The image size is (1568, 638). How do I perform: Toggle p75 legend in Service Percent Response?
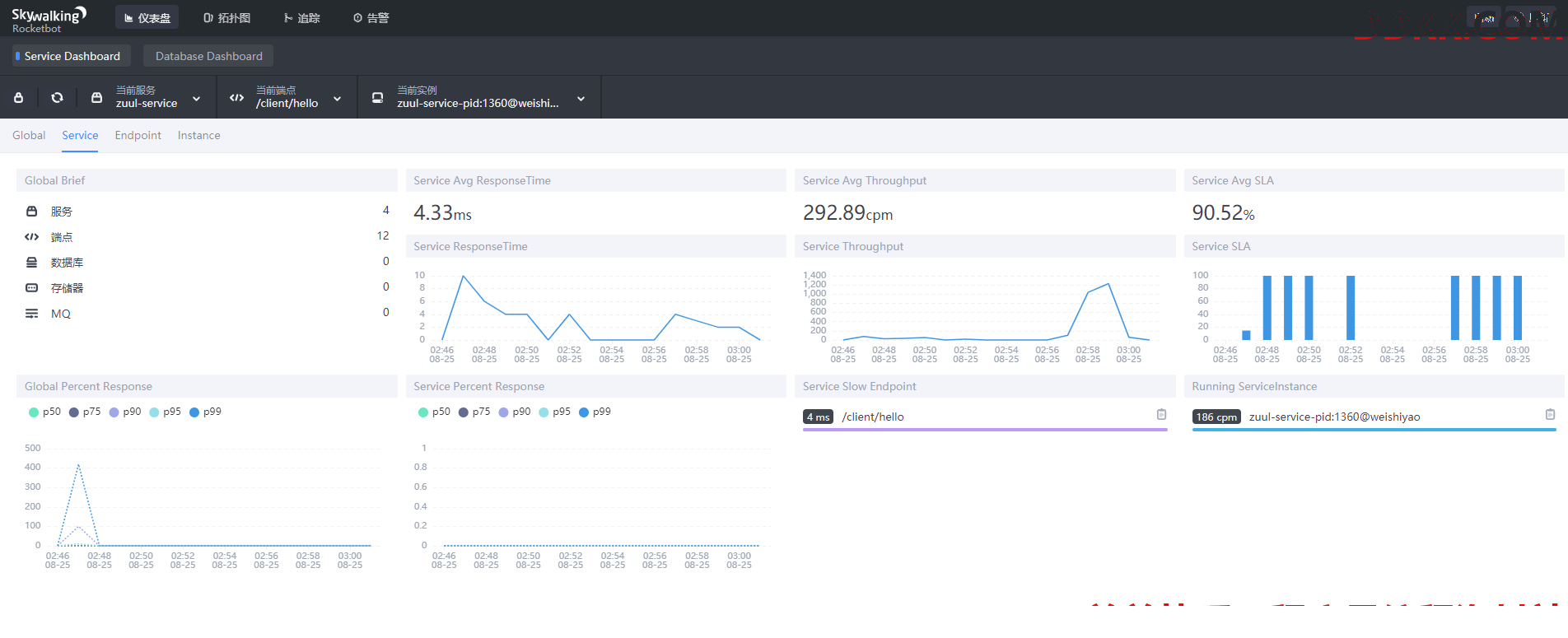(x=474, y=412)
